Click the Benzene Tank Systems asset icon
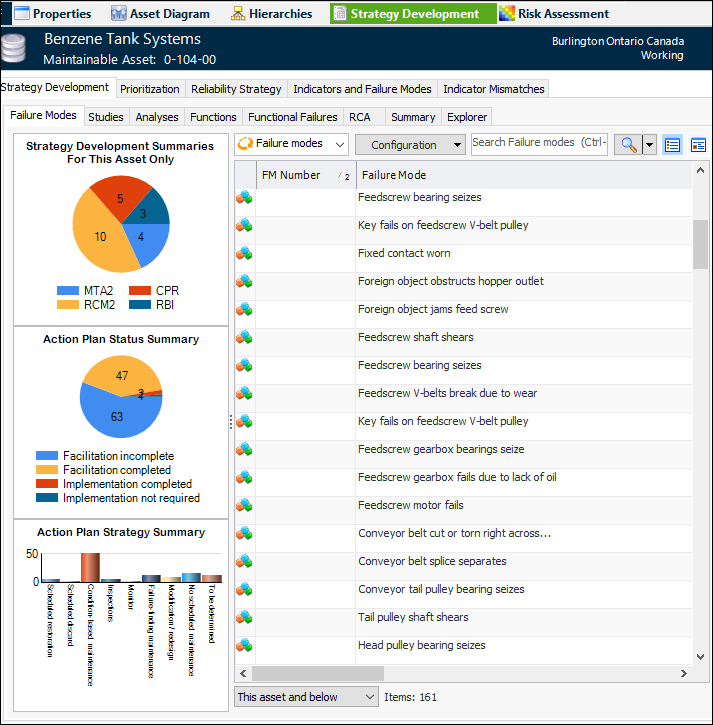This screenshot has height=725, width=713. tap(15, 48)
